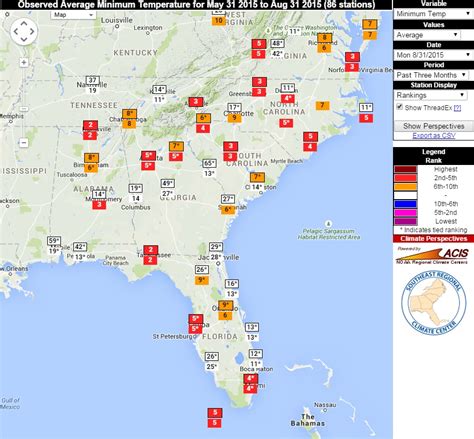
Task: Pan the map right with the right arrow
Action: (32, 32)
